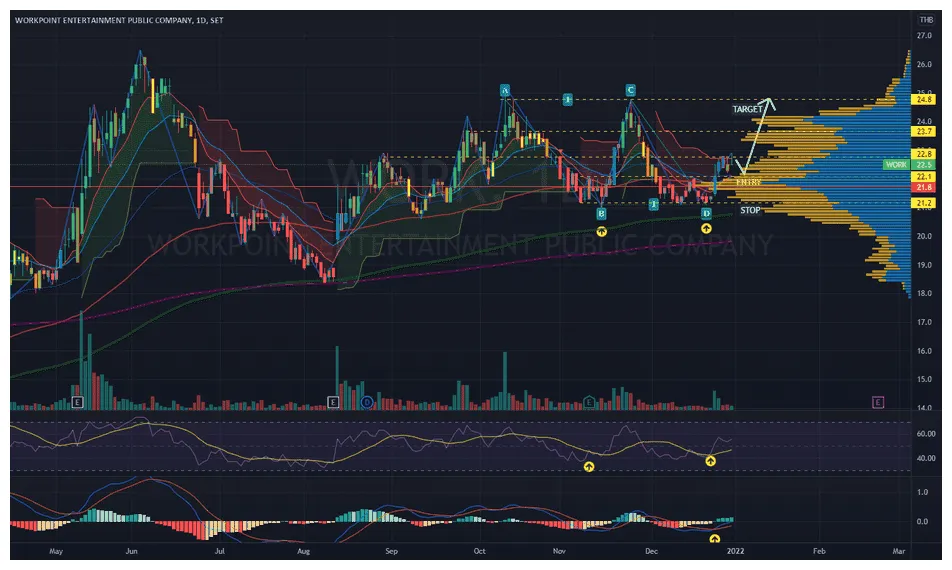Click the 16.0 price axis value
952x570 pixels.
point(924,351)
